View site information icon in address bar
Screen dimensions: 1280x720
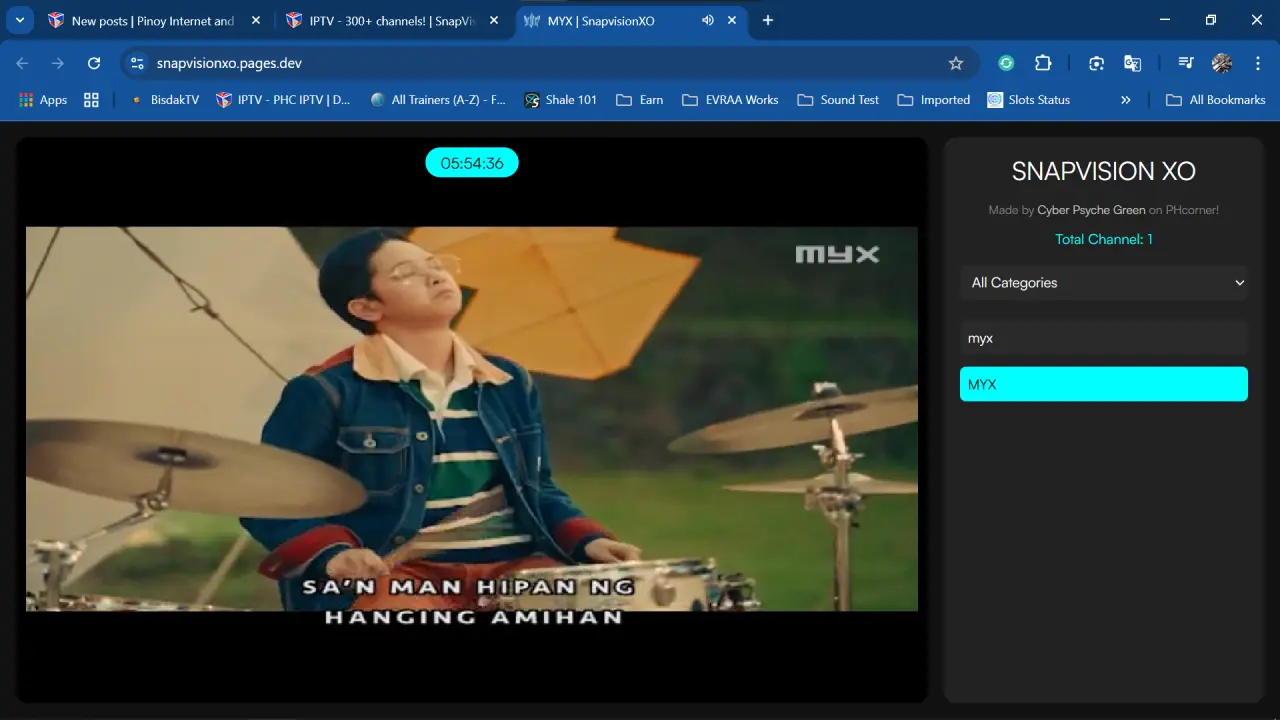point(138,63)
